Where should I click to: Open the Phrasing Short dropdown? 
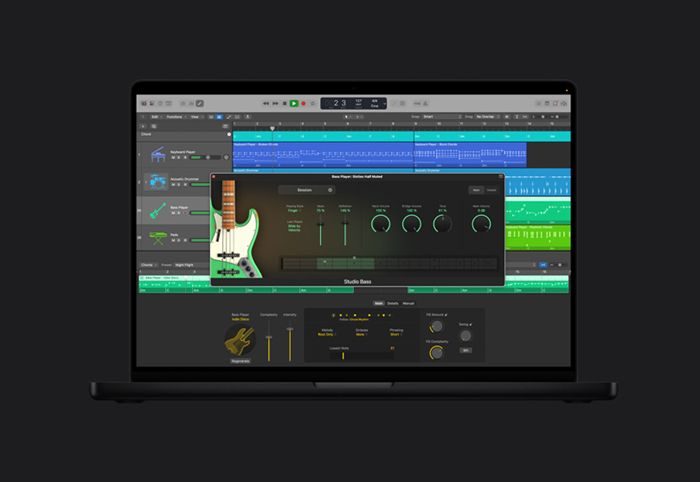tap(396, 334)
